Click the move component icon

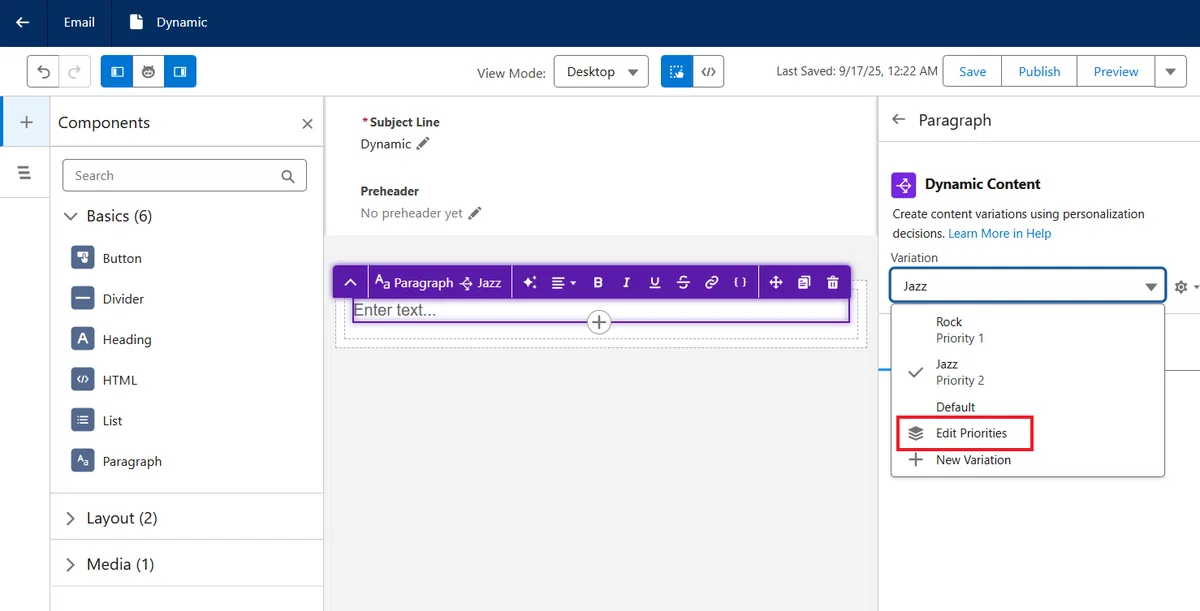[775, 283]
